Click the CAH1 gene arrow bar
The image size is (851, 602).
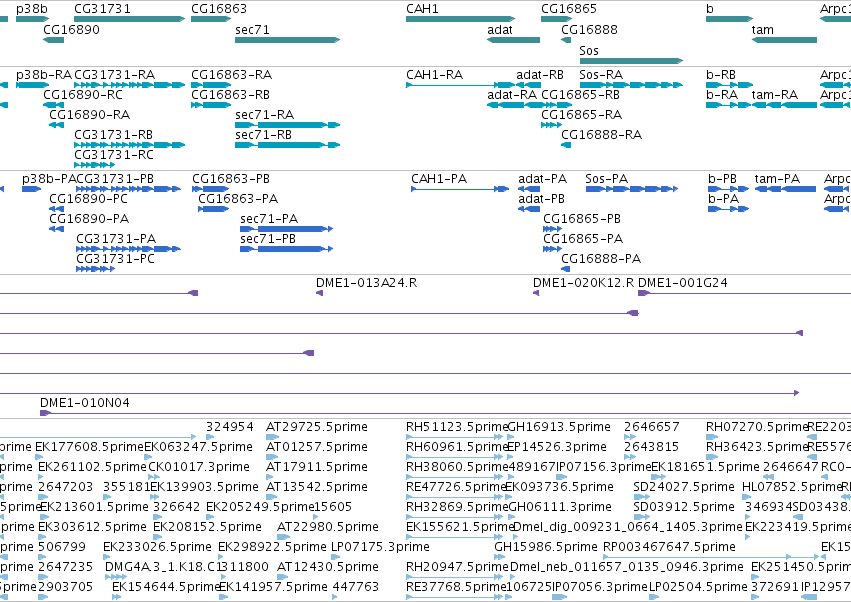coord(460,19)
